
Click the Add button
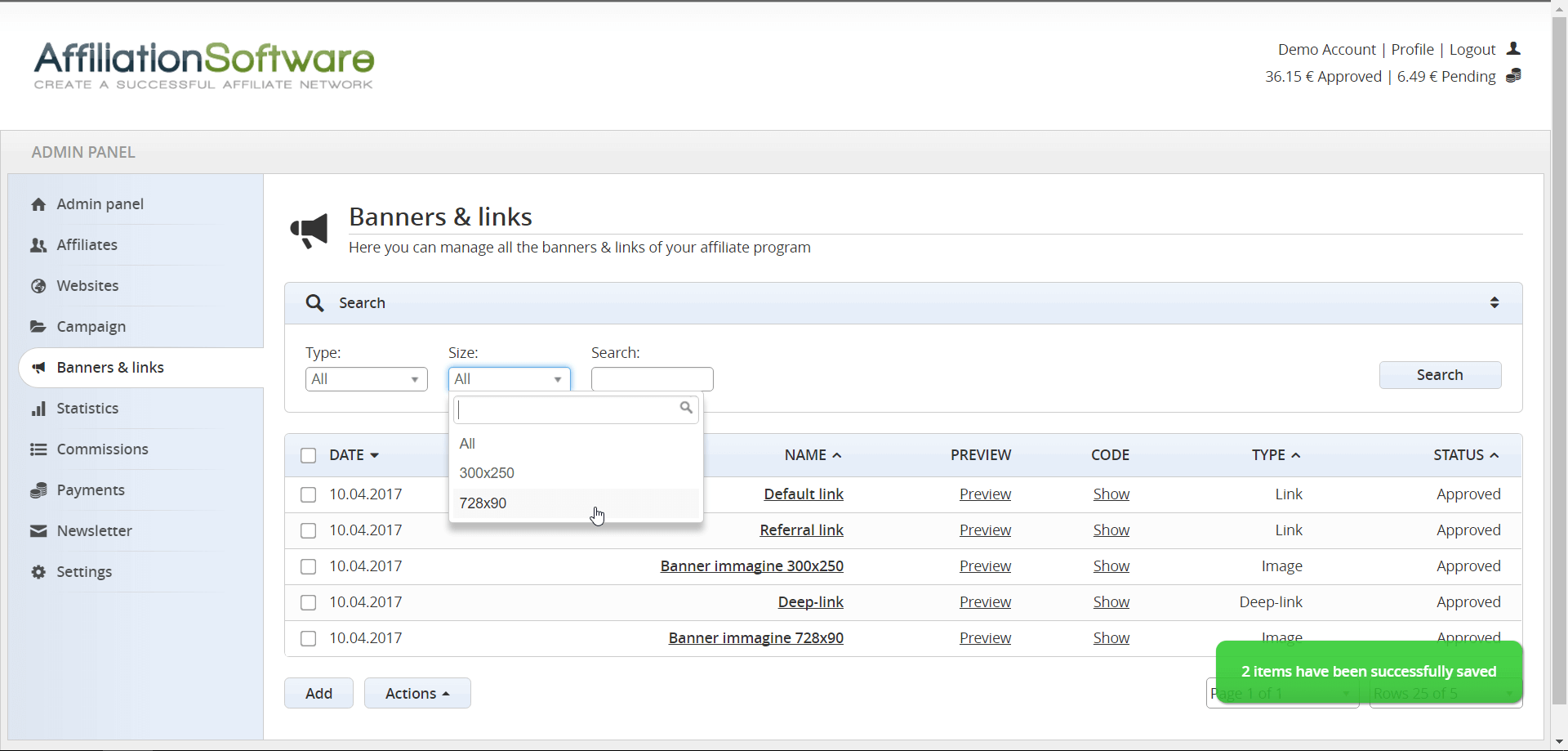[318, 693]
